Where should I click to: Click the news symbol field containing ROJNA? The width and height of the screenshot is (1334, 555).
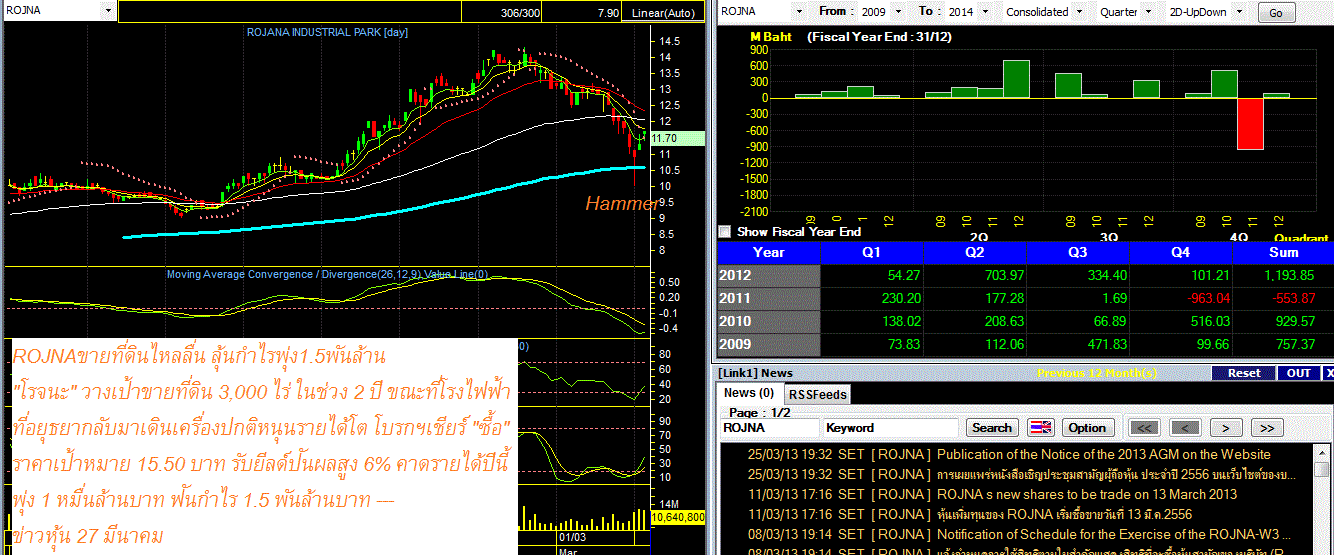pyautogui.click(x=770, y=428)
